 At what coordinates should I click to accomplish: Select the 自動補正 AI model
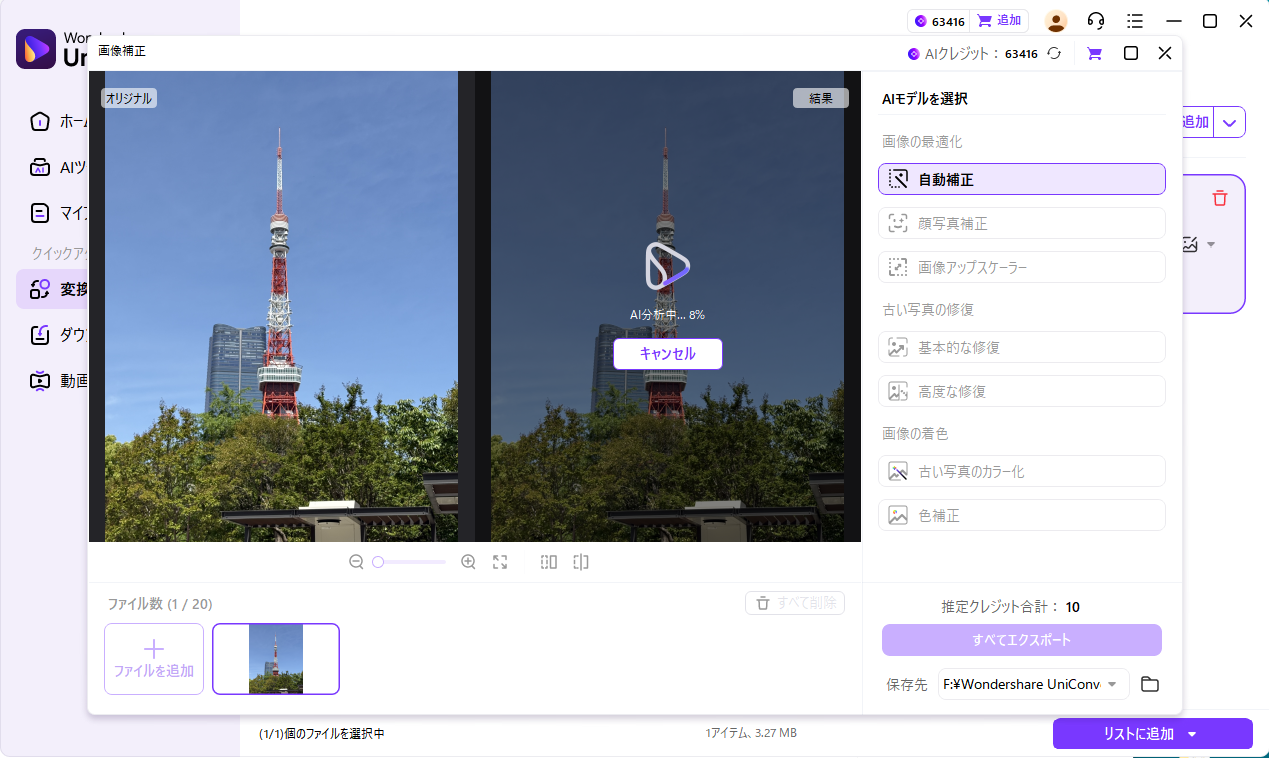pyautogui.click(x=1021, y=179)
